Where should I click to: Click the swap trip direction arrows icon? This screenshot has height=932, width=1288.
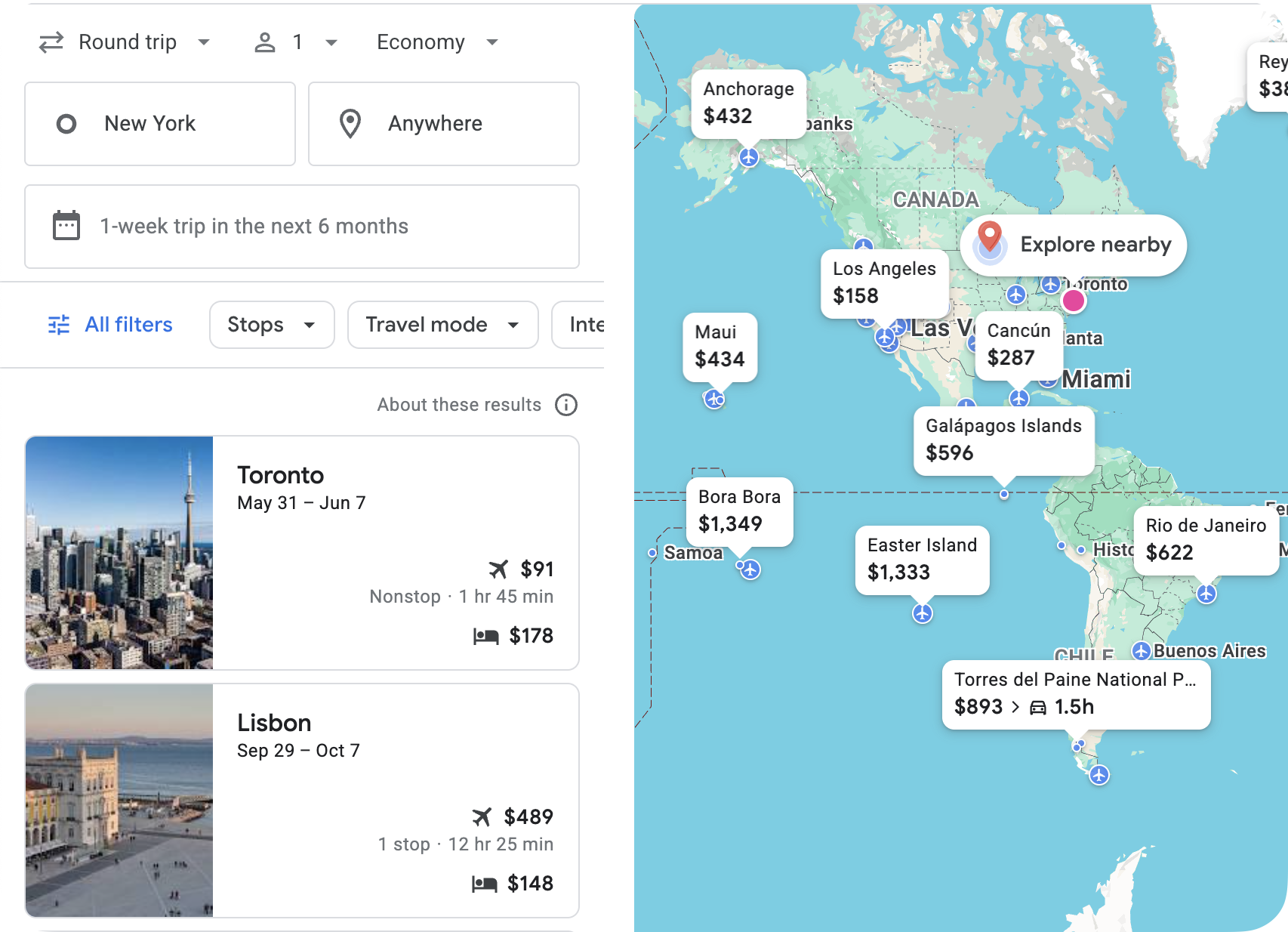pyautogui.click(x=50, y=42)
